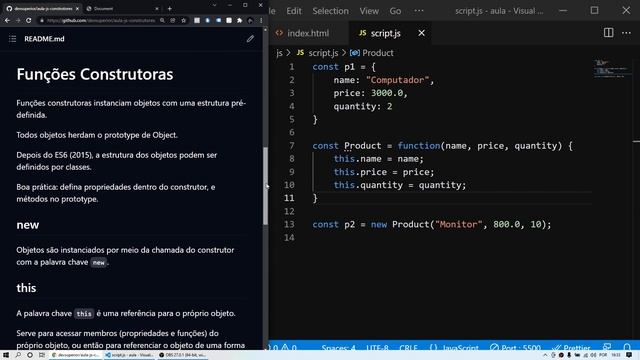Click the function keyword on line 7
640x360 pixels.
[419, 146]
